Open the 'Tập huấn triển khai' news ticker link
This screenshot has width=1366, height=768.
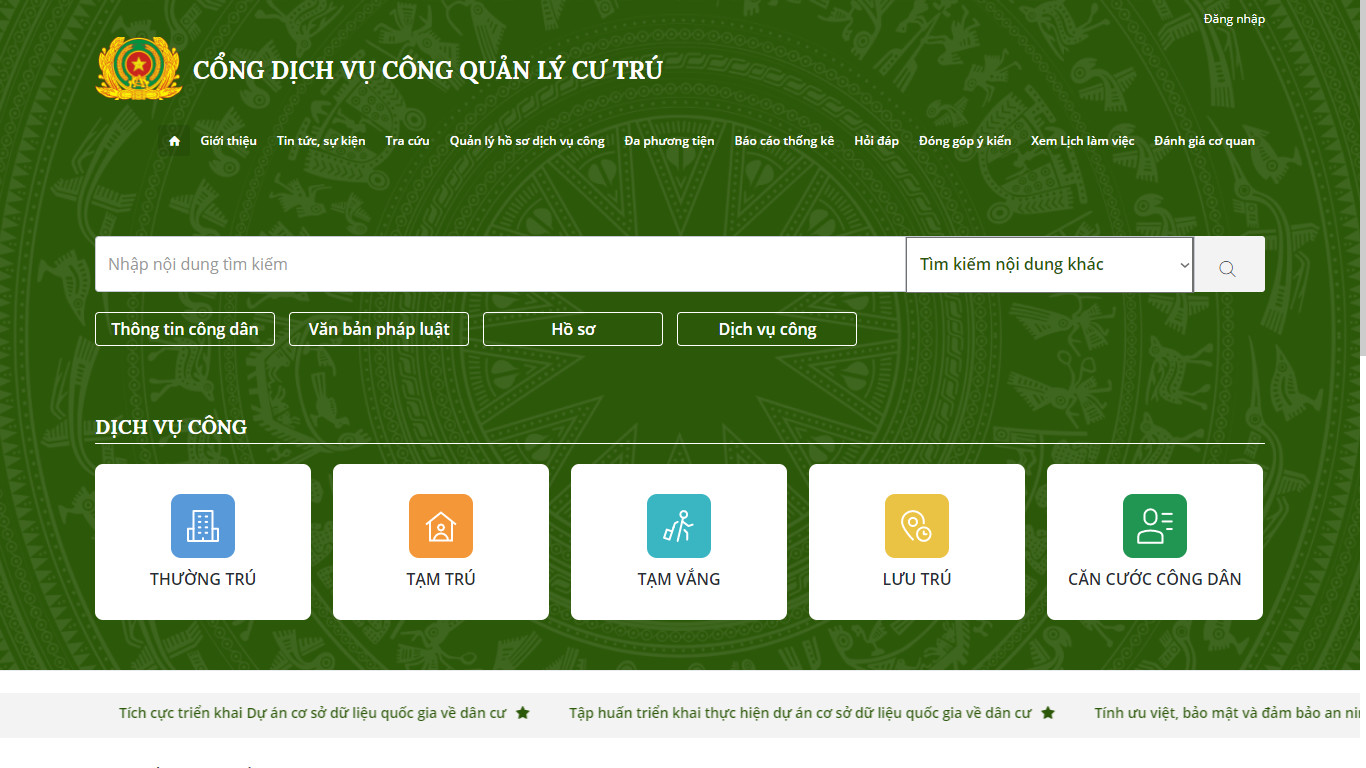[800, 713]
